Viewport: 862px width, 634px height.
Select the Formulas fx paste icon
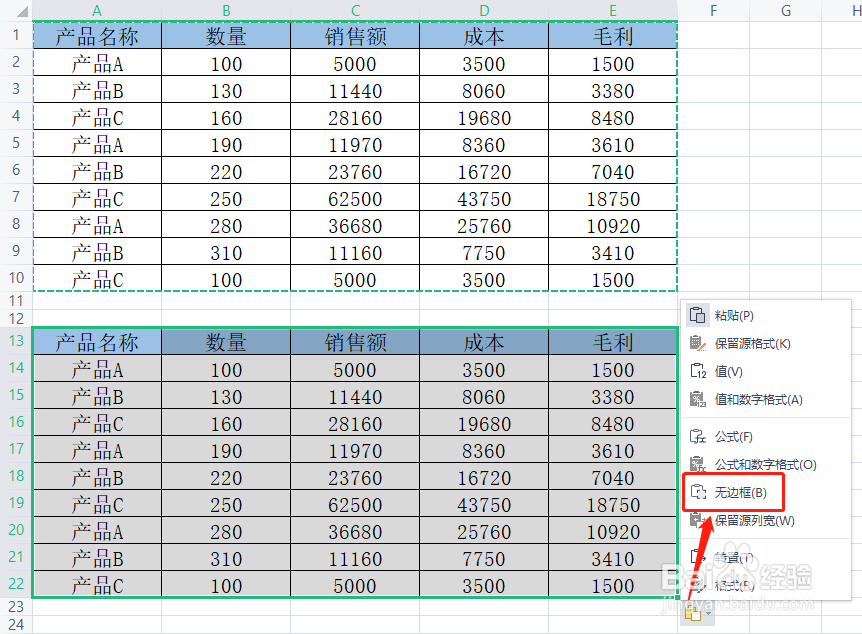coord(697,436)
